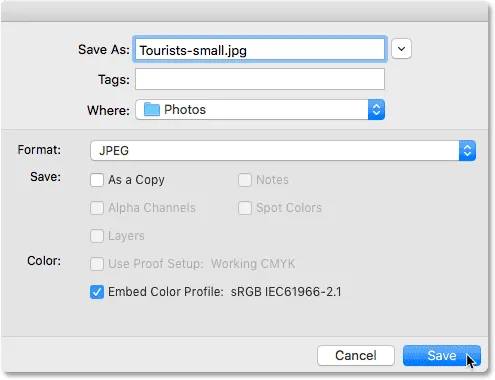Screen dimensions: 495x380
Task: Click the Cancel button
Action: (356, 356)
